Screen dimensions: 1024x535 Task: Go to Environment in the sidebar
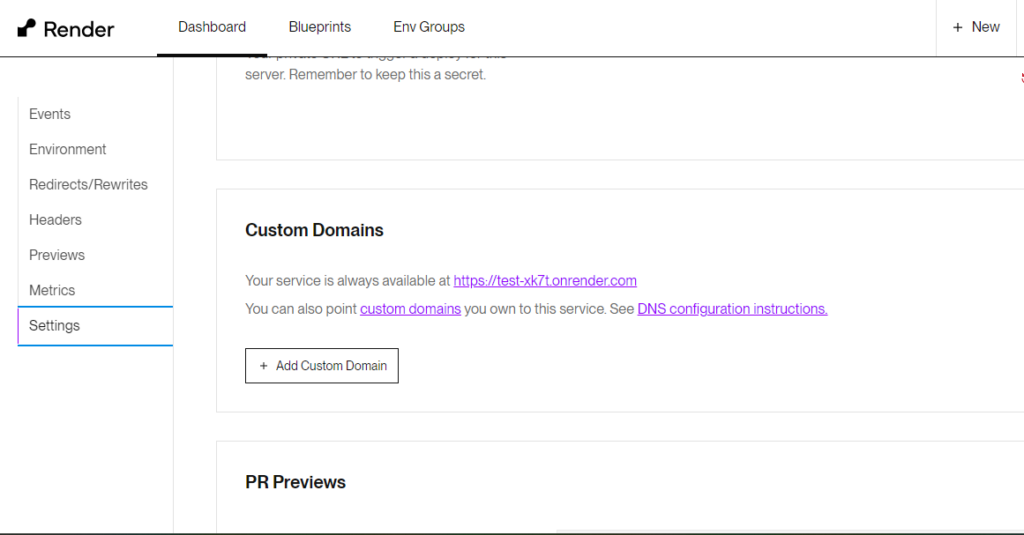67,149
